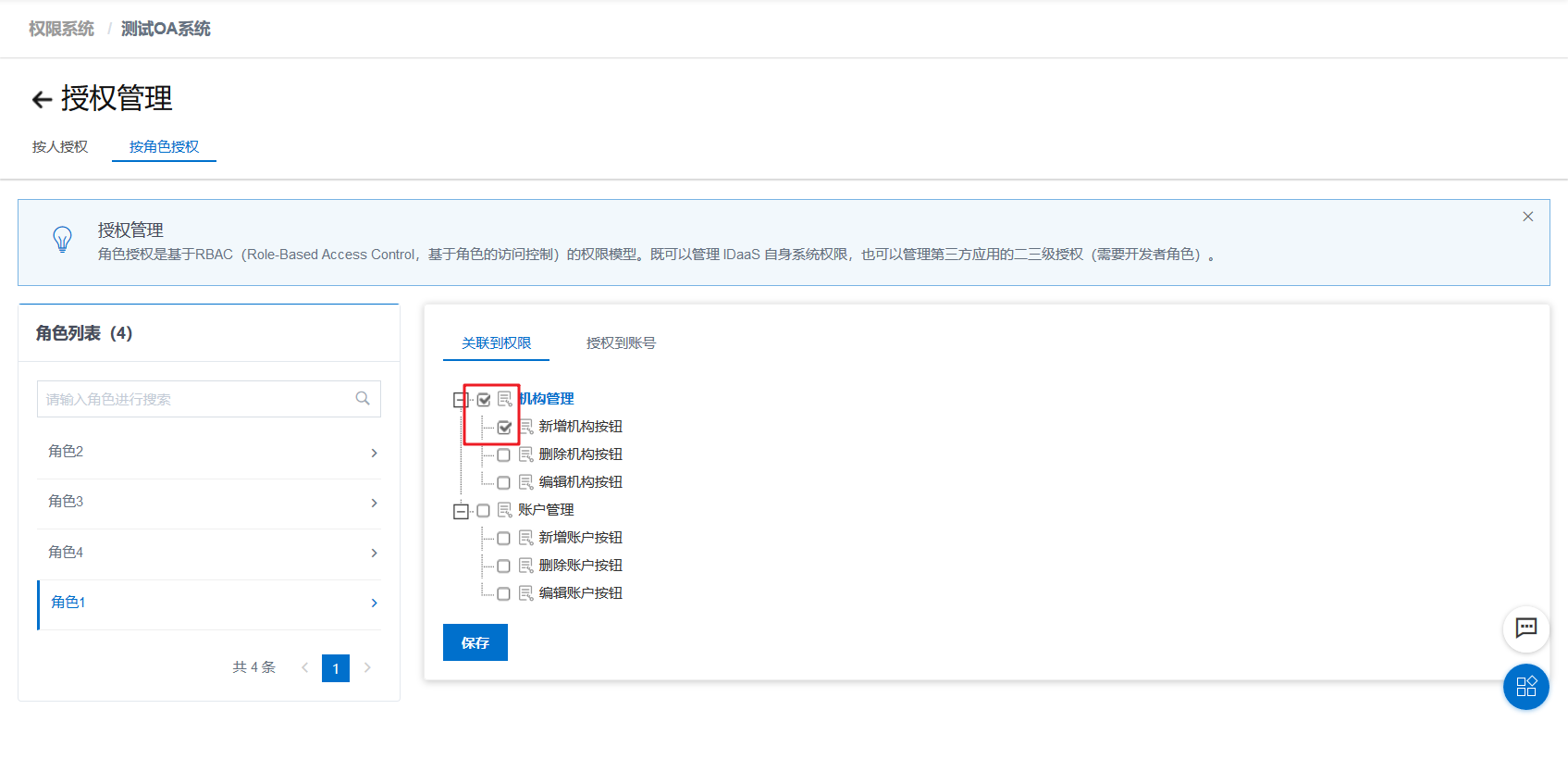Check the 删除机构按钮 checkbox
Screen dimensions: 1568x784
pos(504,455)
